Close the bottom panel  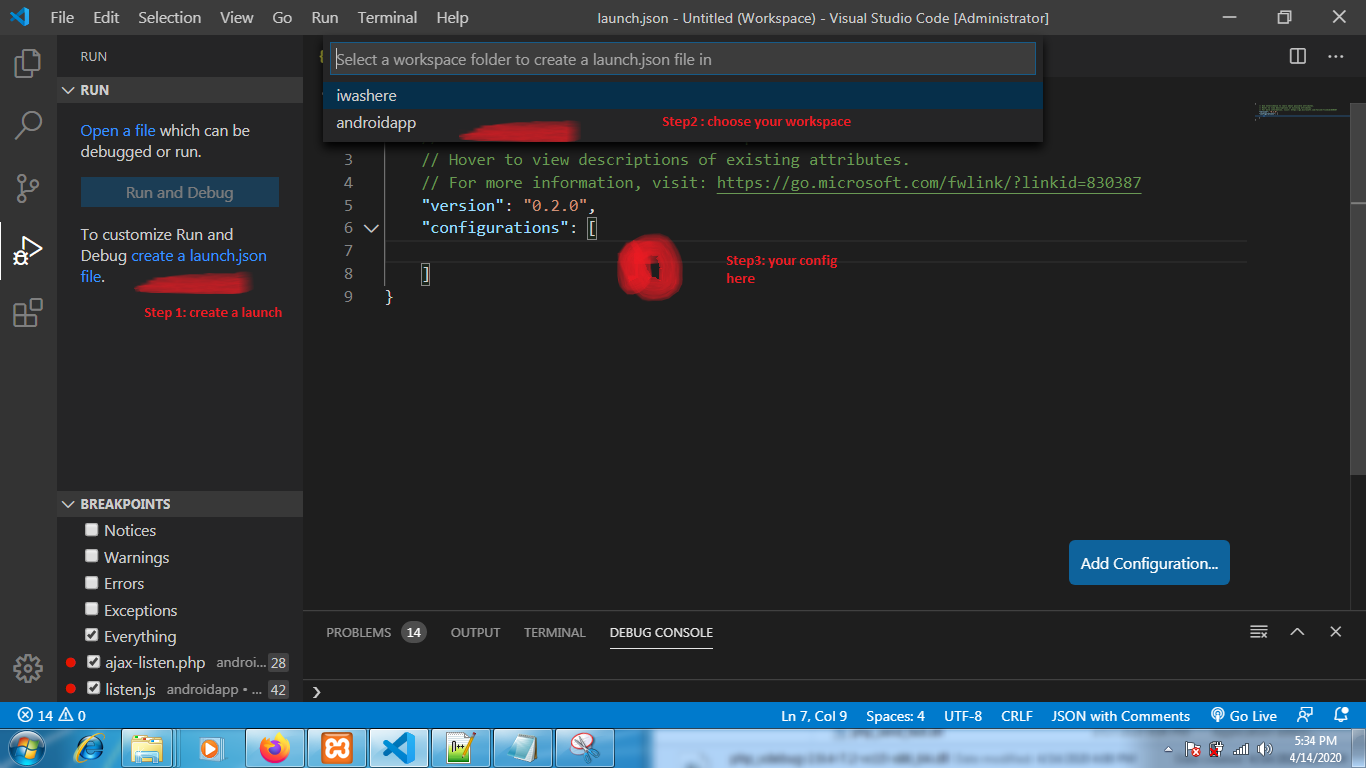coord(1335,632)
